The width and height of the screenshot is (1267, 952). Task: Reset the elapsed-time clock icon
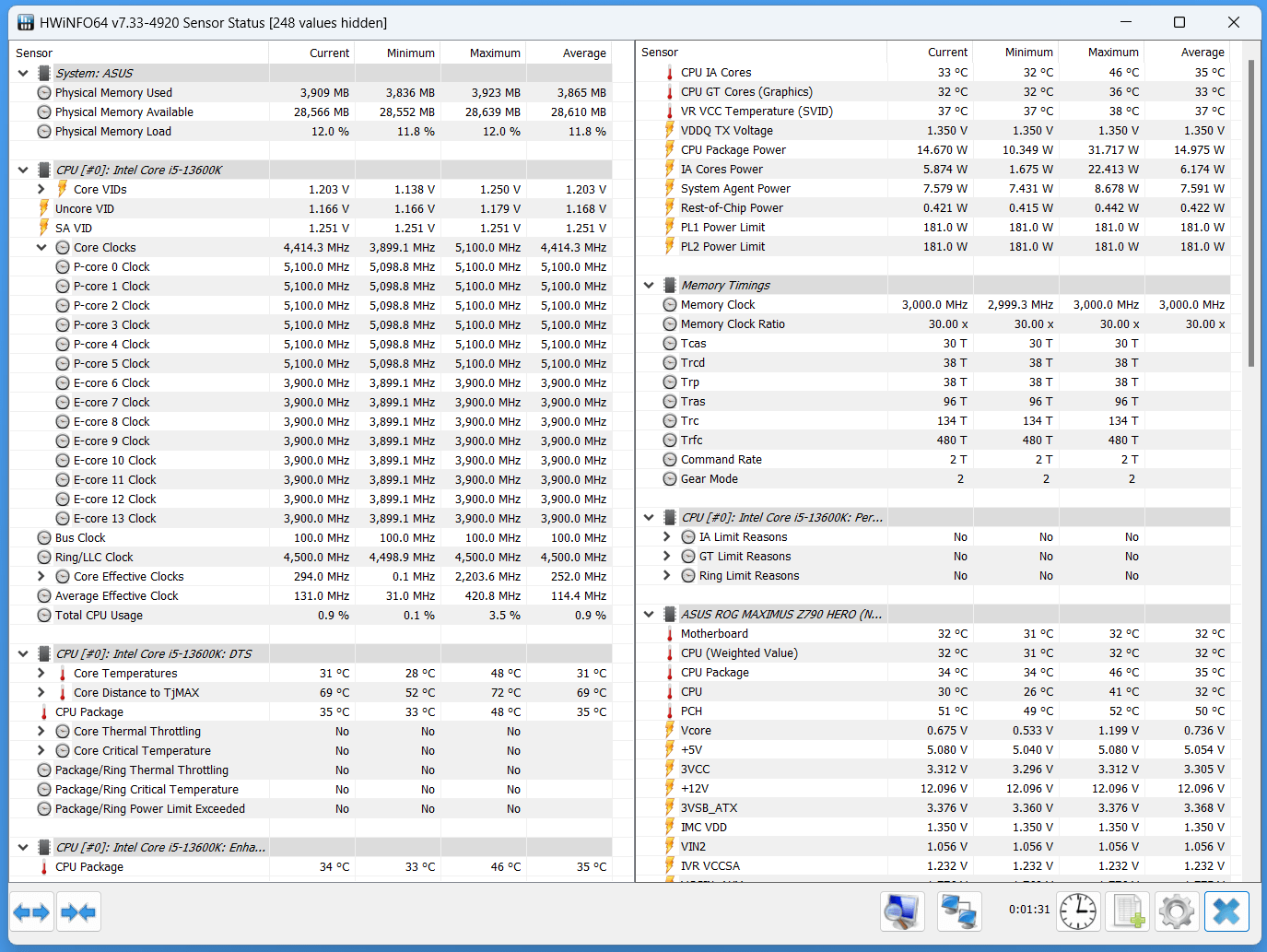1077,912
